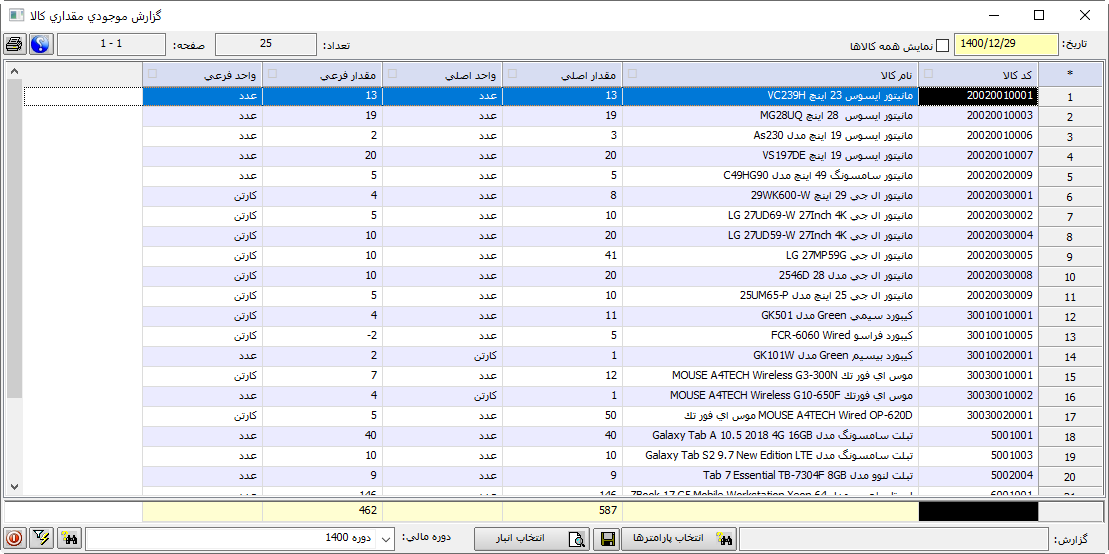Click the date field showing 1400/12/29
Viewport: 1109px width, 554px height.
coord(1006,45)
